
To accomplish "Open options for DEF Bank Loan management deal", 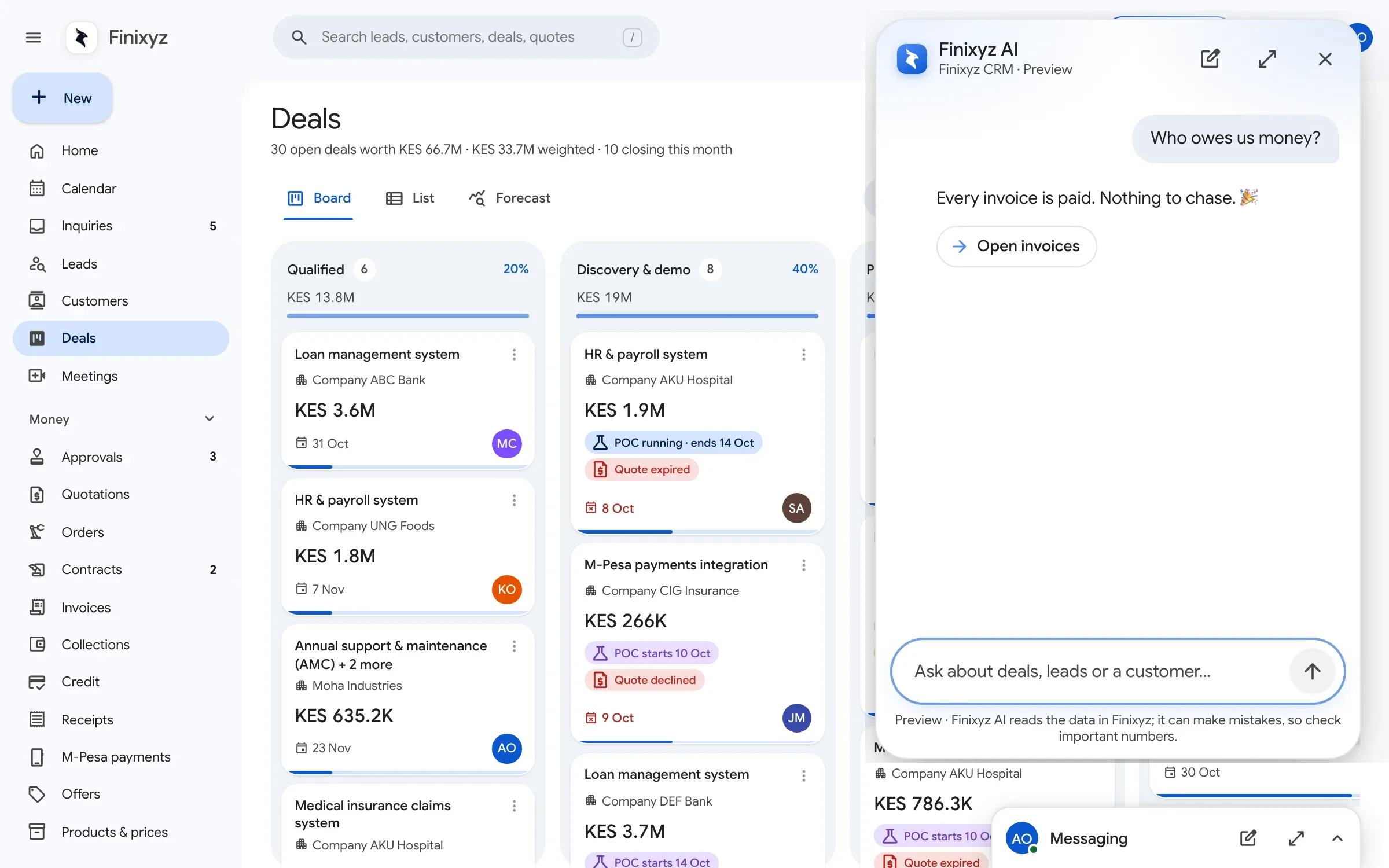I will tap(804, 775).
